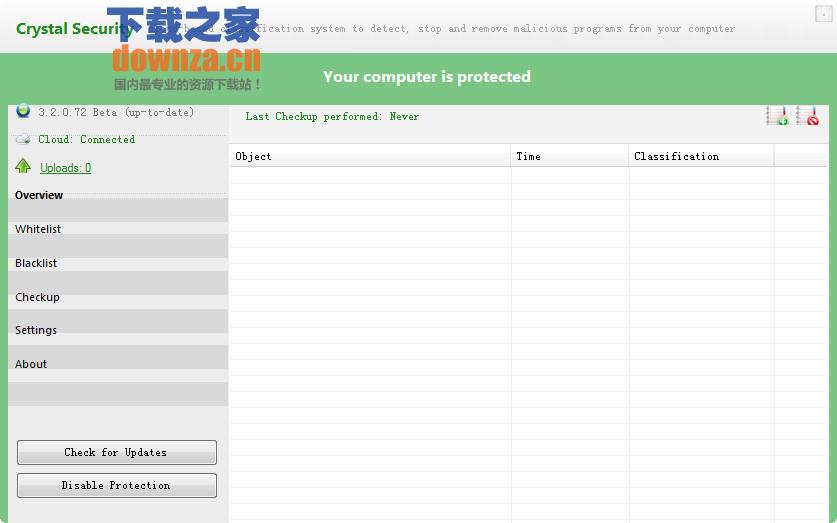Sort by the Time column header

[x=570, y=156]
